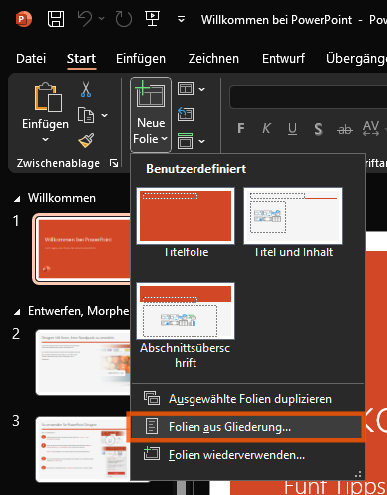
Task: Reset the slide with the reset icon
Action: point(186,114)
